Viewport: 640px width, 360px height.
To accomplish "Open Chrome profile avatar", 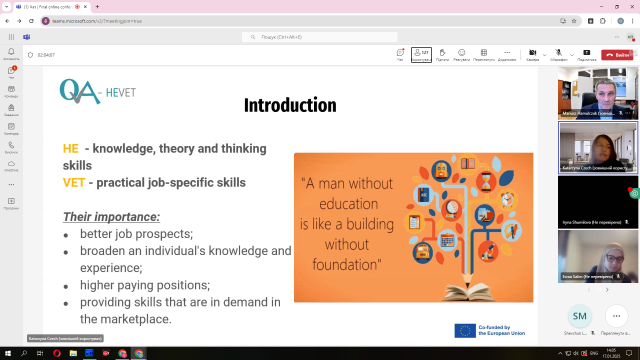I will (620, 21).
